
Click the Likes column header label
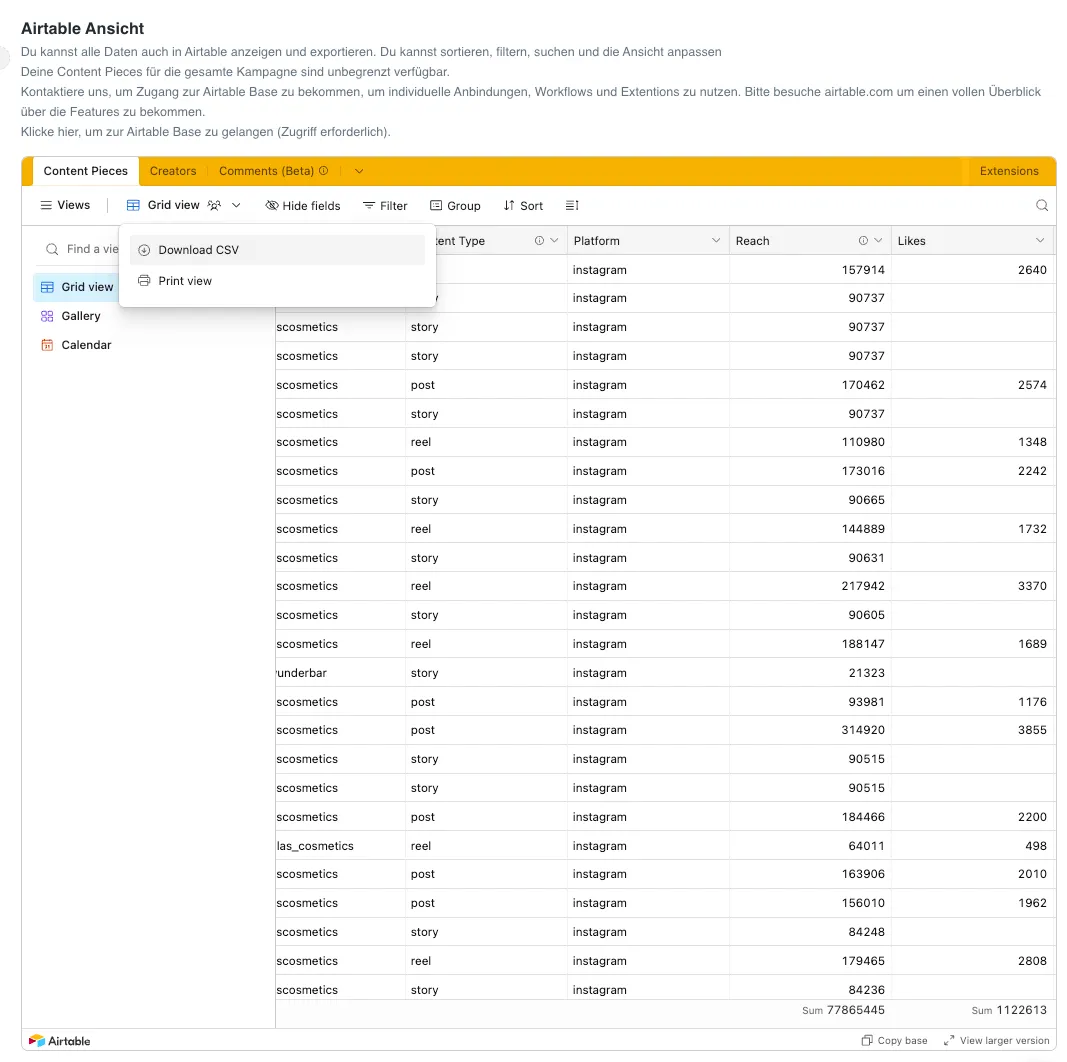pos(911,241)
